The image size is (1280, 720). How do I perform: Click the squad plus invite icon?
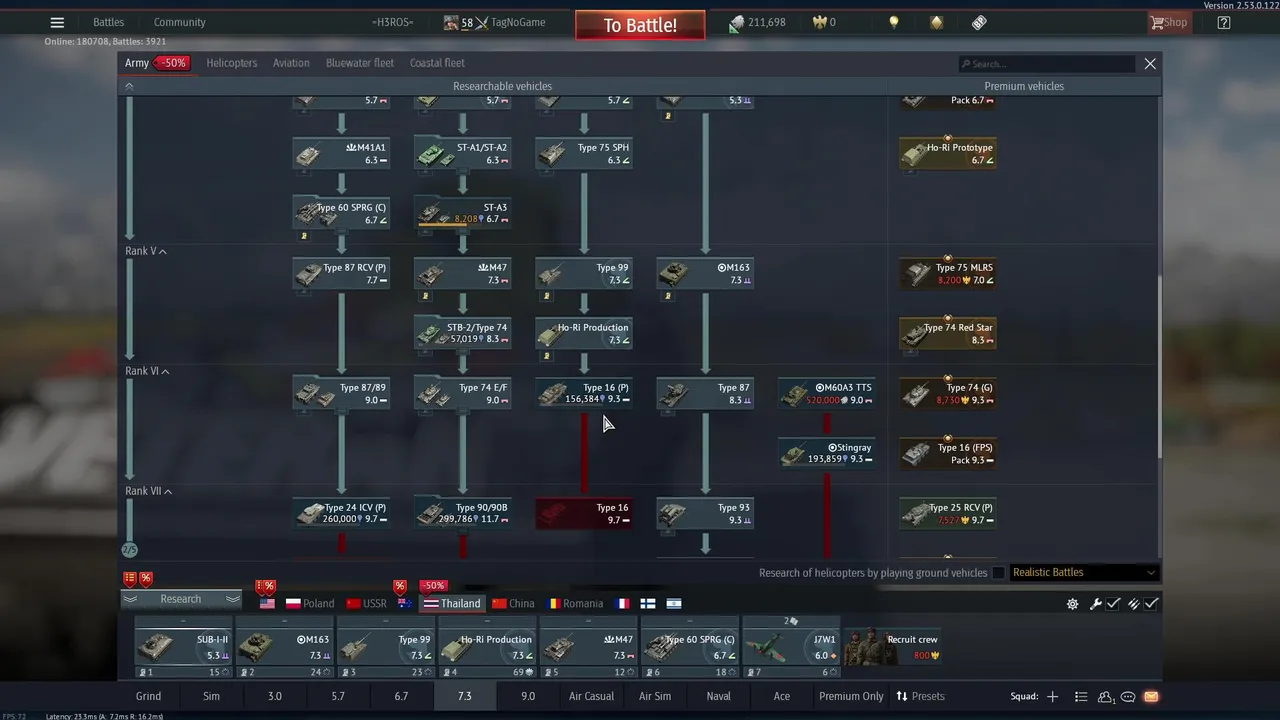tap(1052, 696)
